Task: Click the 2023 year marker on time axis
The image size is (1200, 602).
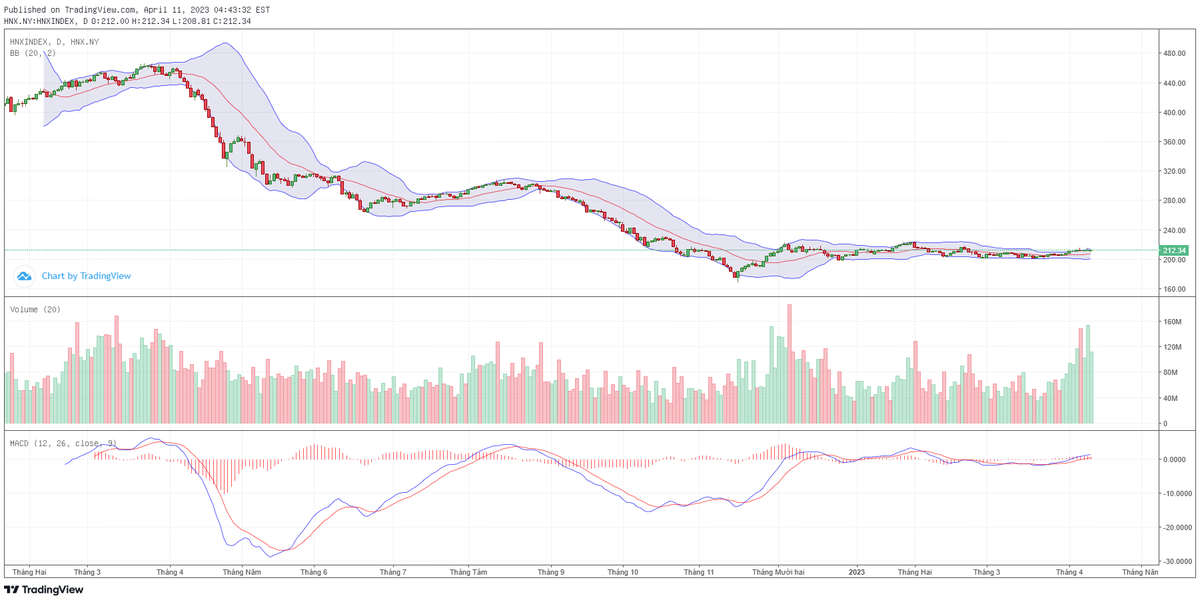Action: click(856, 572)
